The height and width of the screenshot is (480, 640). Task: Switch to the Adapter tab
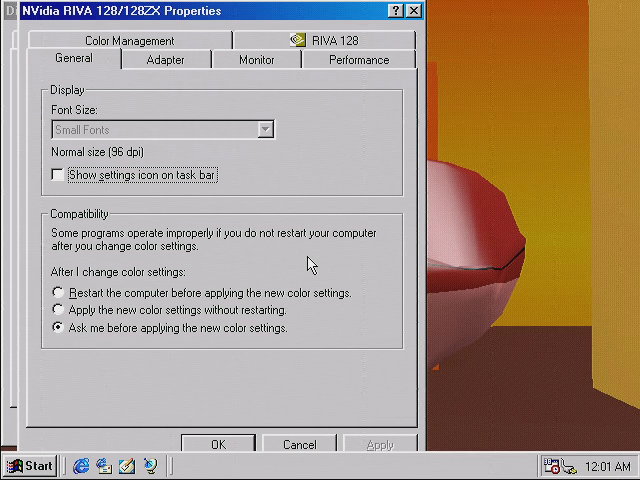[x=165, y=60]
